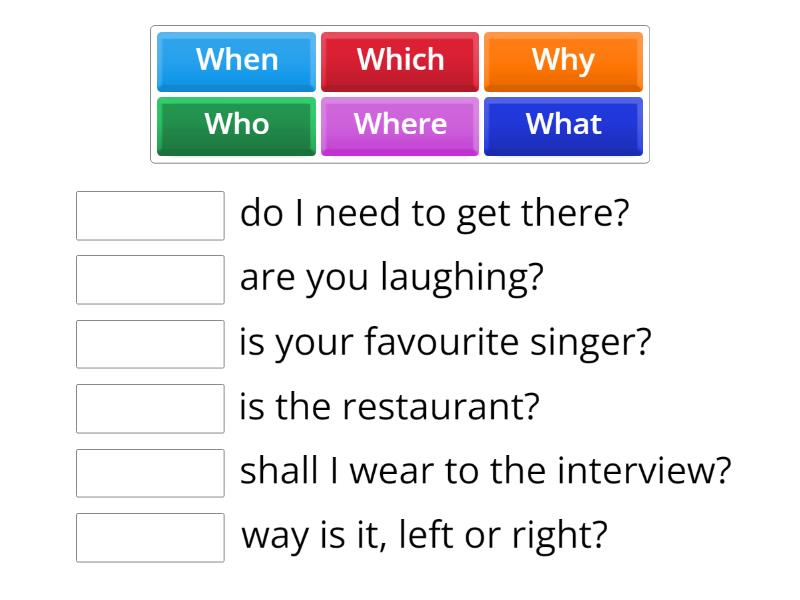This screenshot has height=600, width=800.
Task: Click the answer box before "are you laughing?"
Action: 149,280
